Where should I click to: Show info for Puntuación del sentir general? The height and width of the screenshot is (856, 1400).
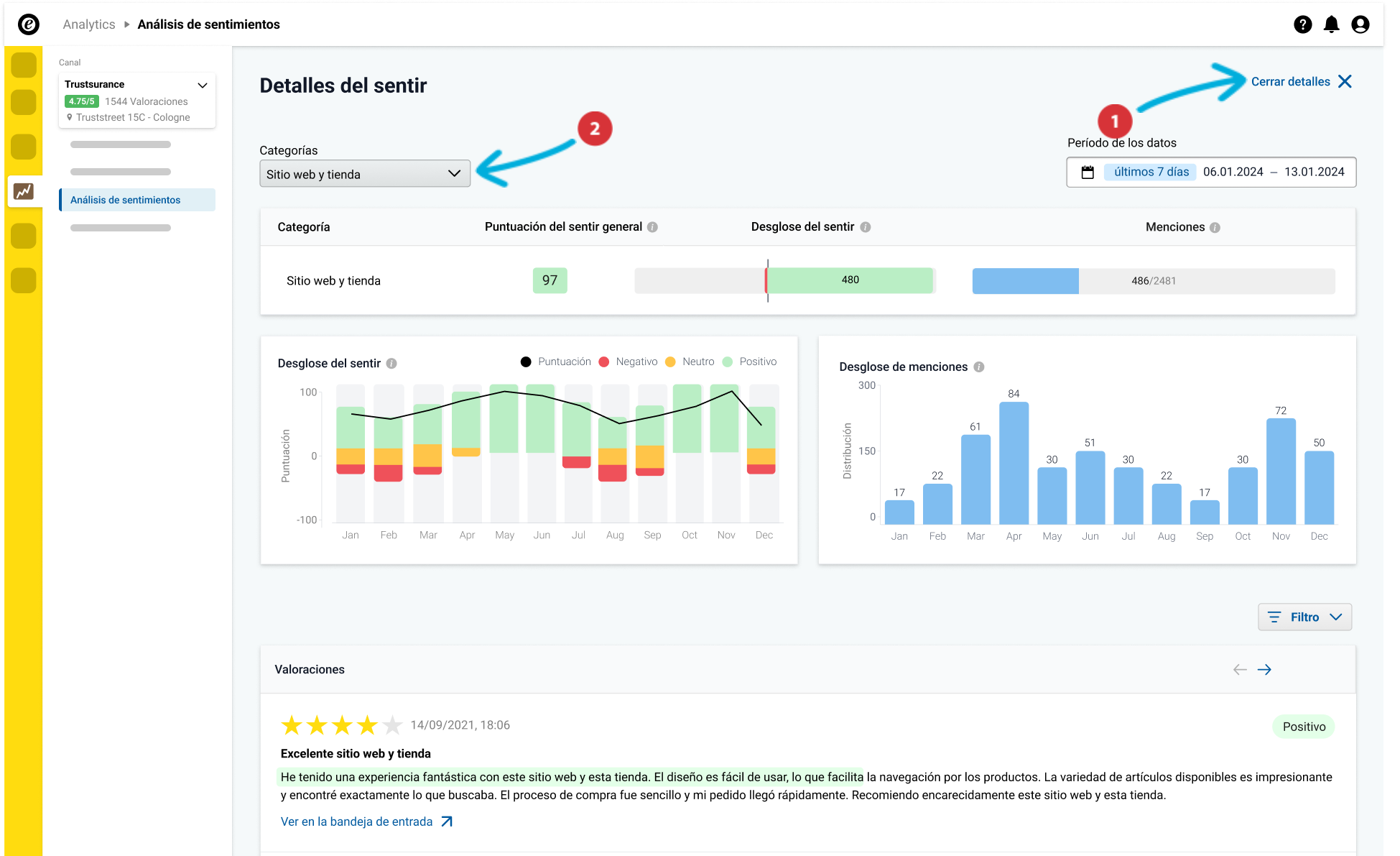click(652, 227)
